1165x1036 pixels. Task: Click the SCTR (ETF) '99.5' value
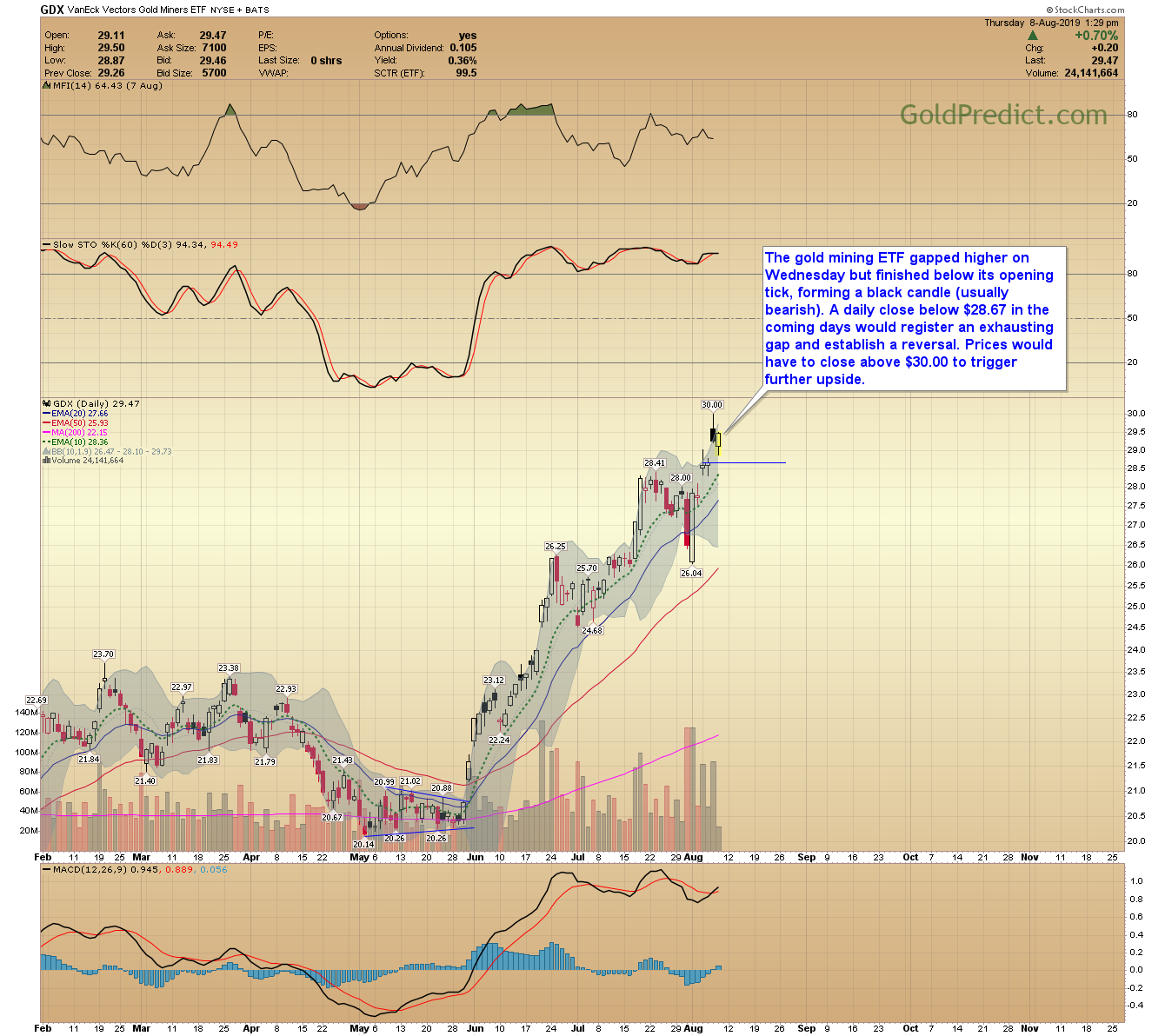[x=466, y=73]
